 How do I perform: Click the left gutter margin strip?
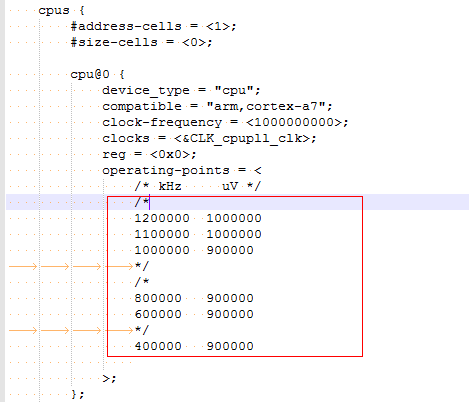point(3,201)
